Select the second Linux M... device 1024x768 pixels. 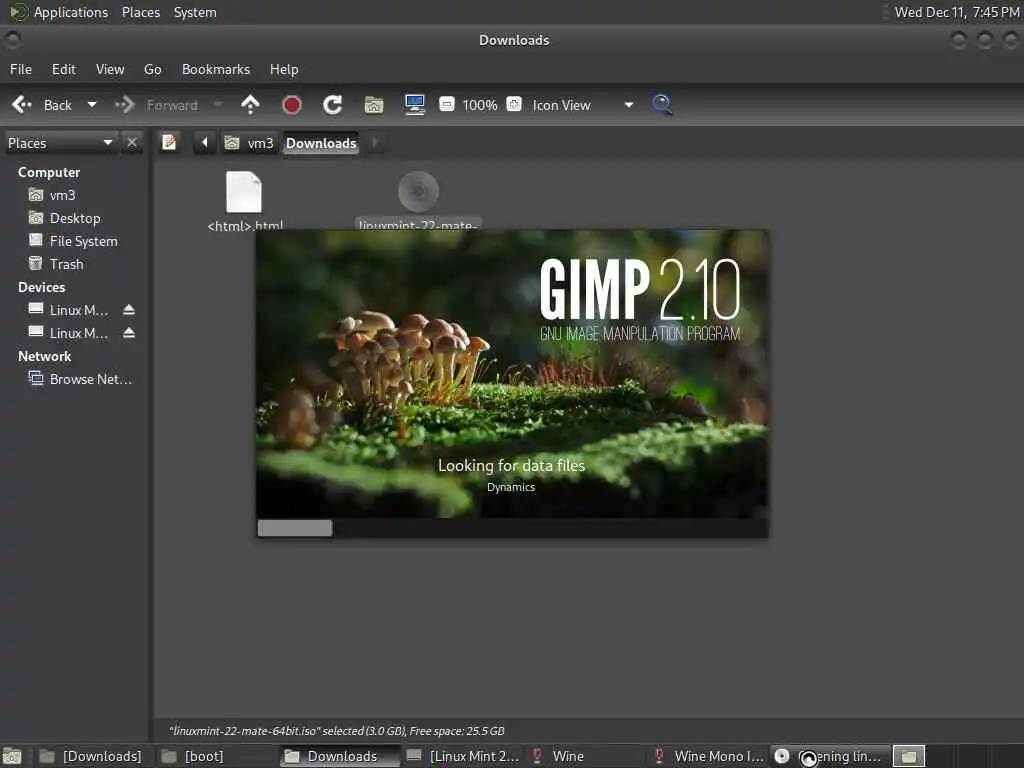click(x=69, y=333)
